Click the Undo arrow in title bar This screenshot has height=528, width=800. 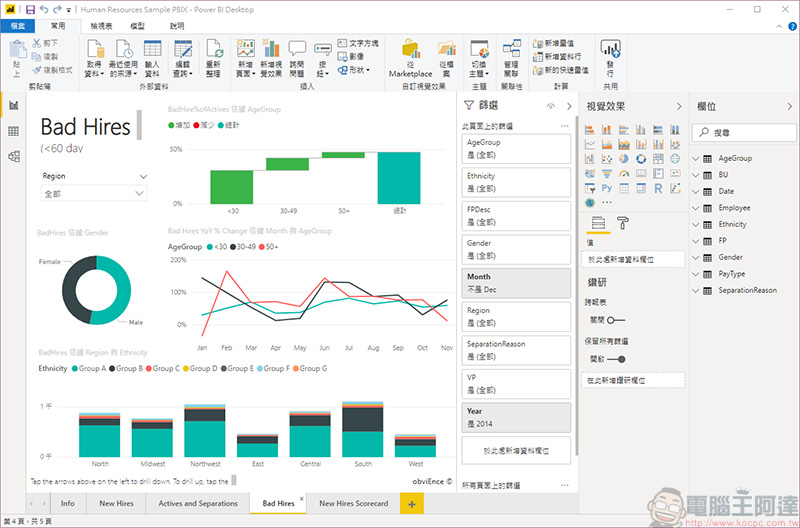(44, 9)
